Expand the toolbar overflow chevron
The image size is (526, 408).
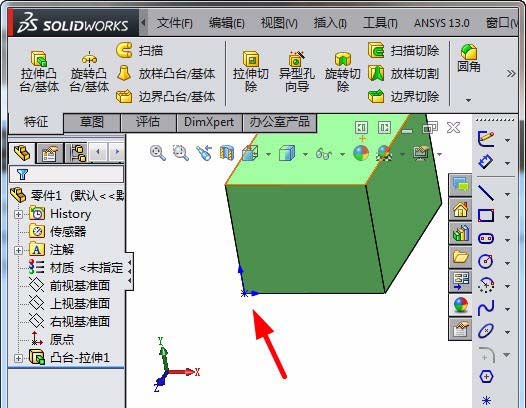[511, 73]
